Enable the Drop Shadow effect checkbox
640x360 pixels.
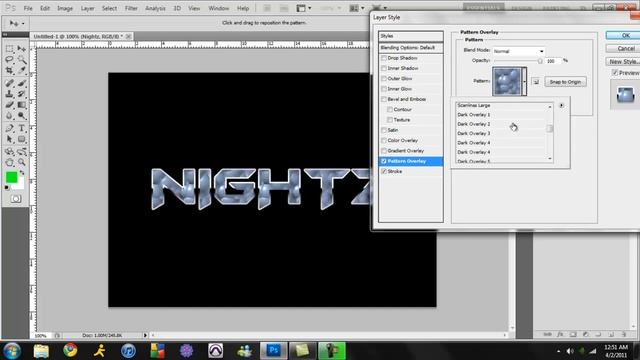(x=384, y=58)
